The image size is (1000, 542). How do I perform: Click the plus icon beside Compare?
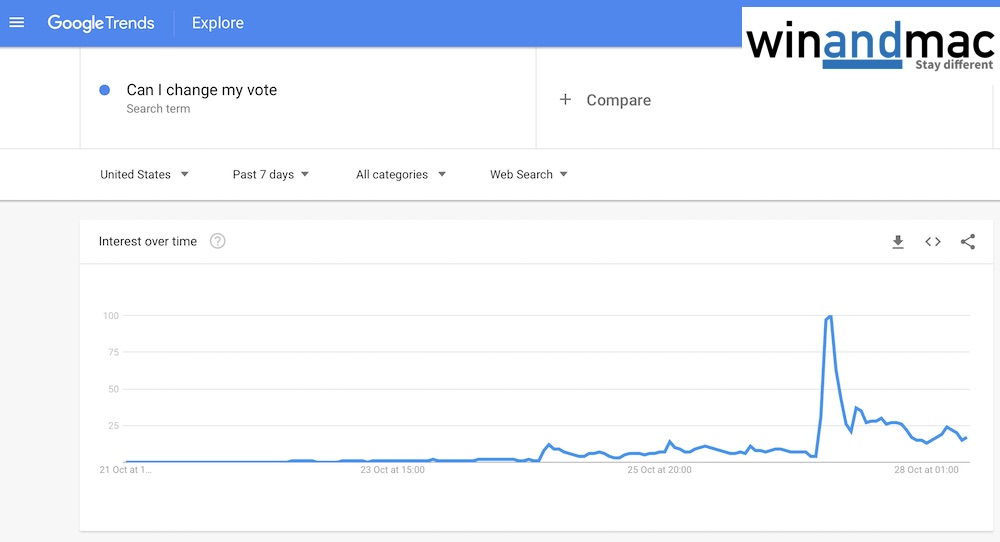pos(565,100)
